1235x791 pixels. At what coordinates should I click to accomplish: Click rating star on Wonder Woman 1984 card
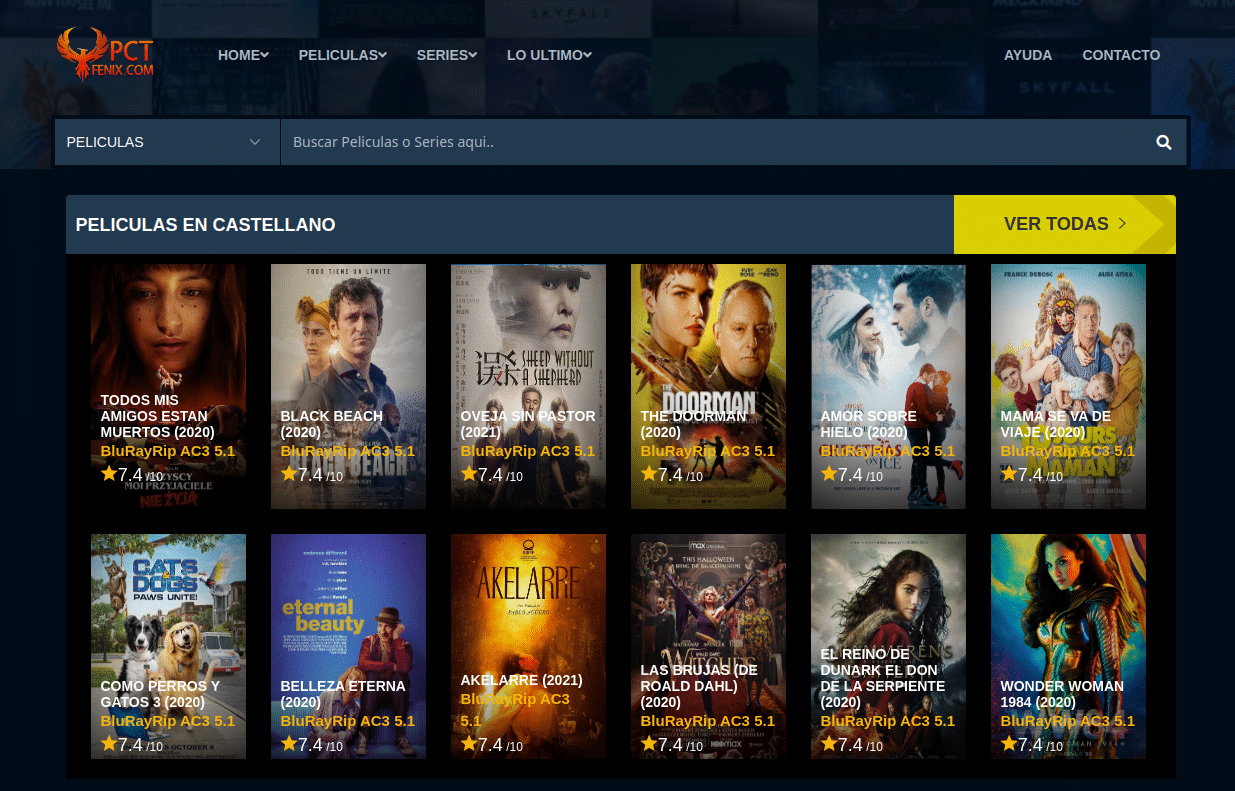click(1009, 744)
